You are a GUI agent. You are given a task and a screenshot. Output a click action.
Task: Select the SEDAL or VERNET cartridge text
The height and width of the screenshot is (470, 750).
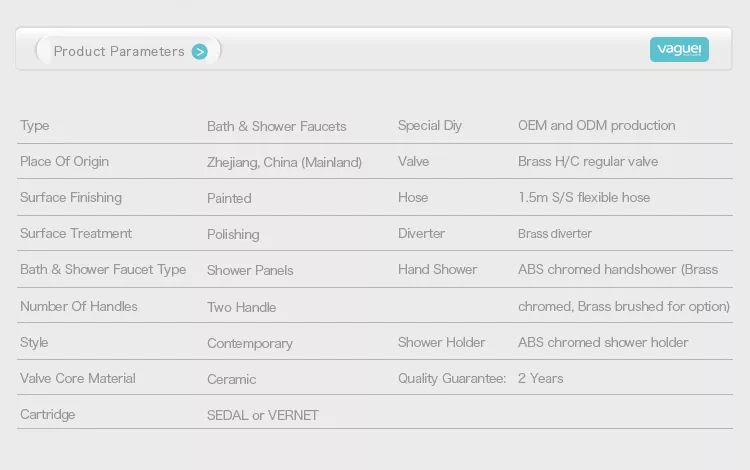(263, 415)
